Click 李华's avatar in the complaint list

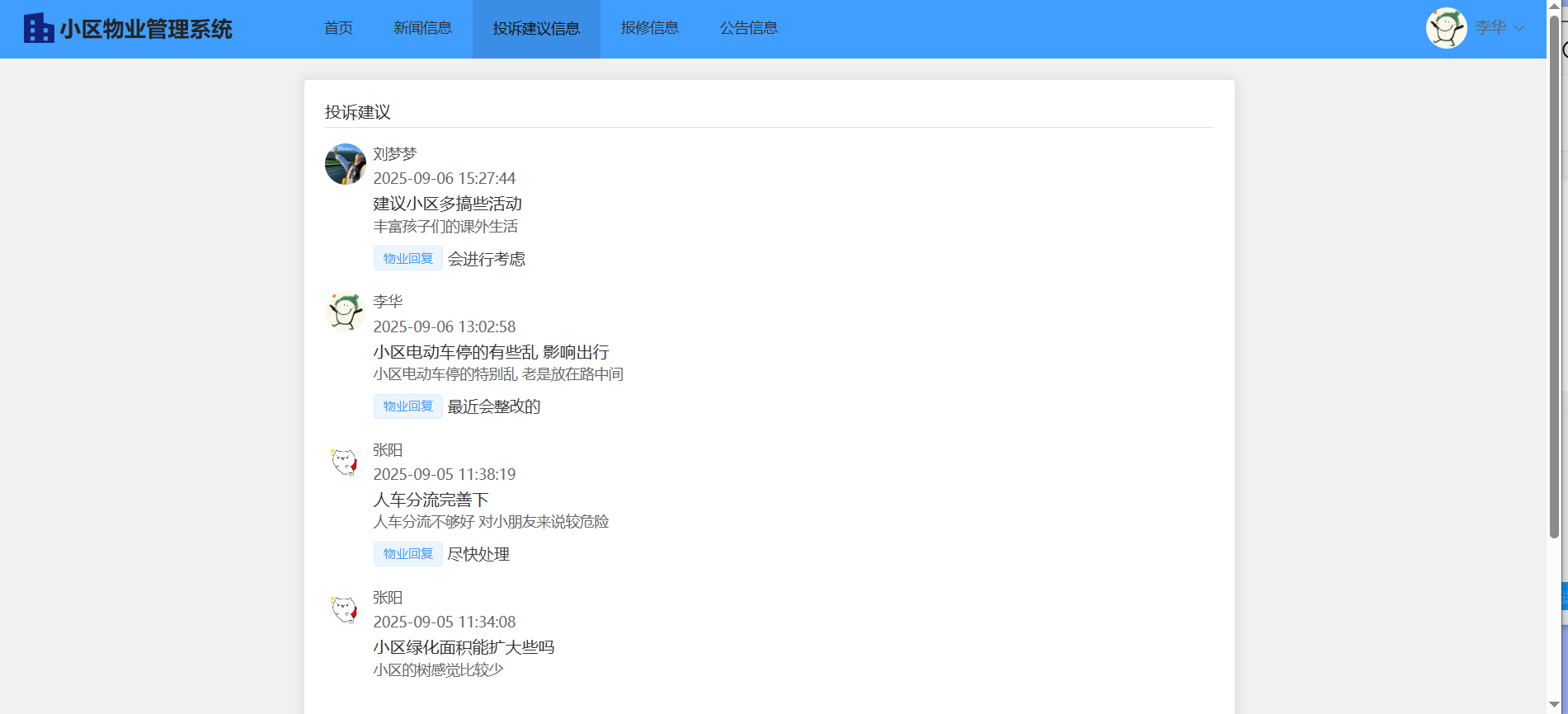[x=346, y=312]
